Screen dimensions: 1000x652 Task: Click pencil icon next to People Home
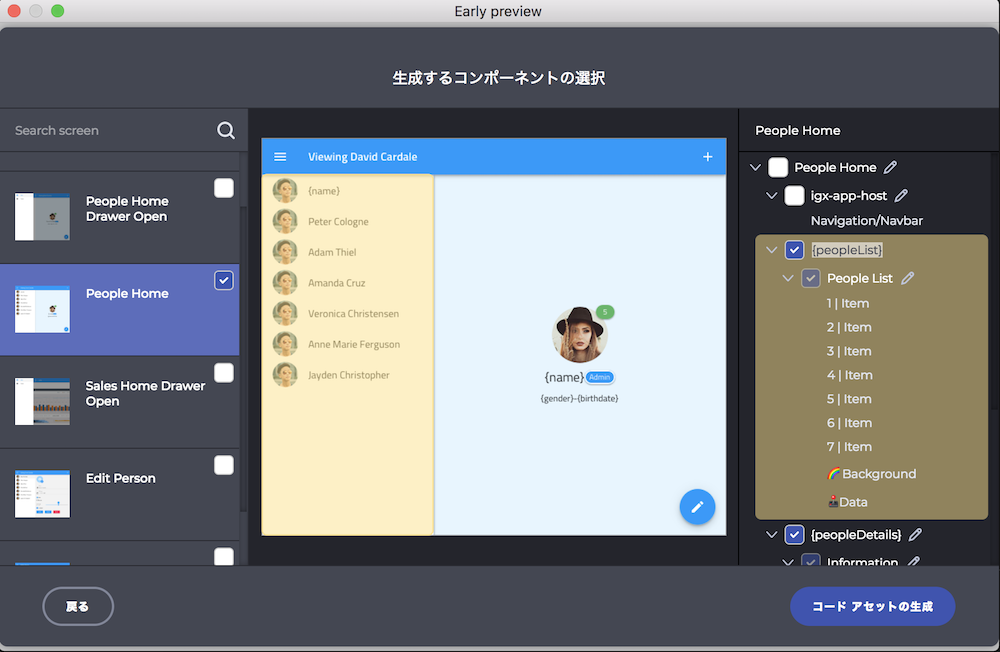point(891,168)
